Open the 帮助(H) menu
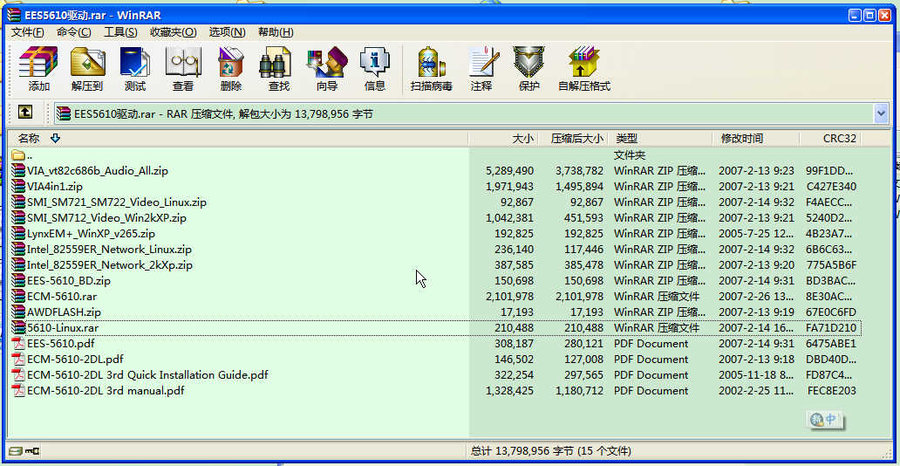Image resolution: width=900 pixels, height=466 pixels. pyautogui.click(x=276, y=32)
